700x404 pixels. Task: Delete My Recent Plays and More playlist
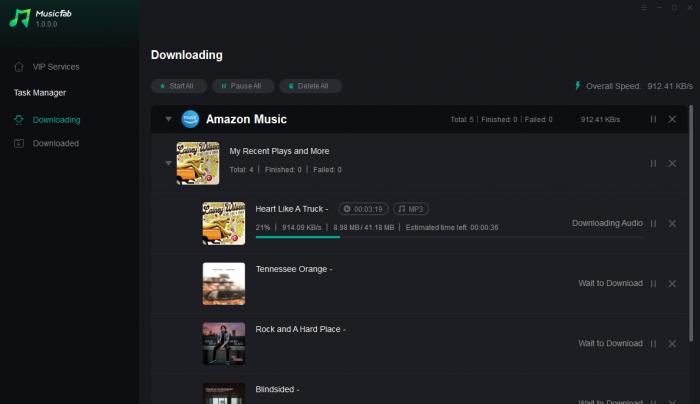(672, 164)
